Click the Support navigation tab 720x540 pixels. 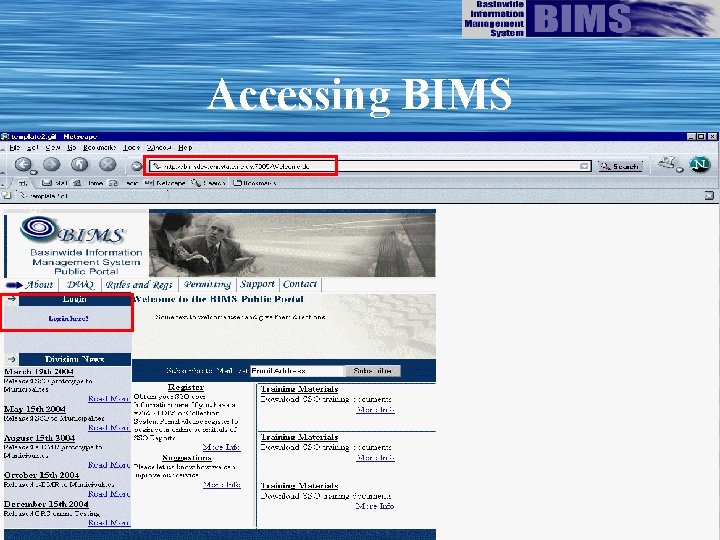click(257, 284)
